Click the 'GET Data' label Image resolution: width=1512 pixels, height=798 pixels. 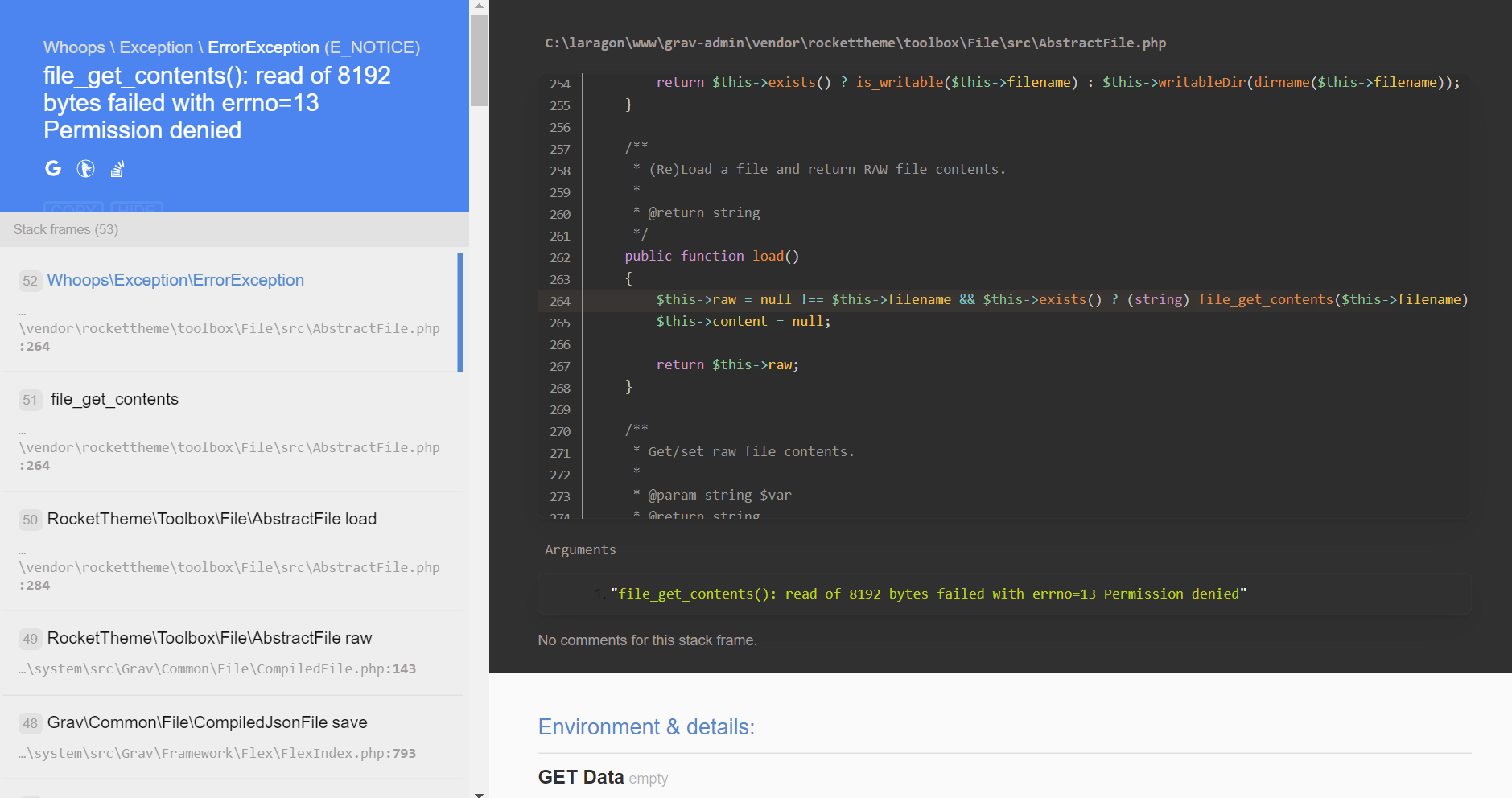point(581,777)
